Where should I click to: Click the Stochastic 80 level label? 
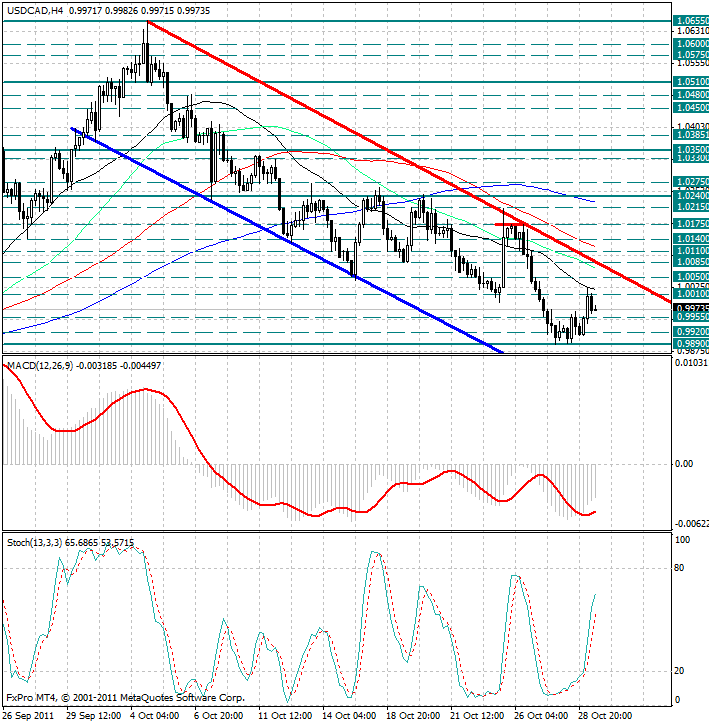point(679,568)
